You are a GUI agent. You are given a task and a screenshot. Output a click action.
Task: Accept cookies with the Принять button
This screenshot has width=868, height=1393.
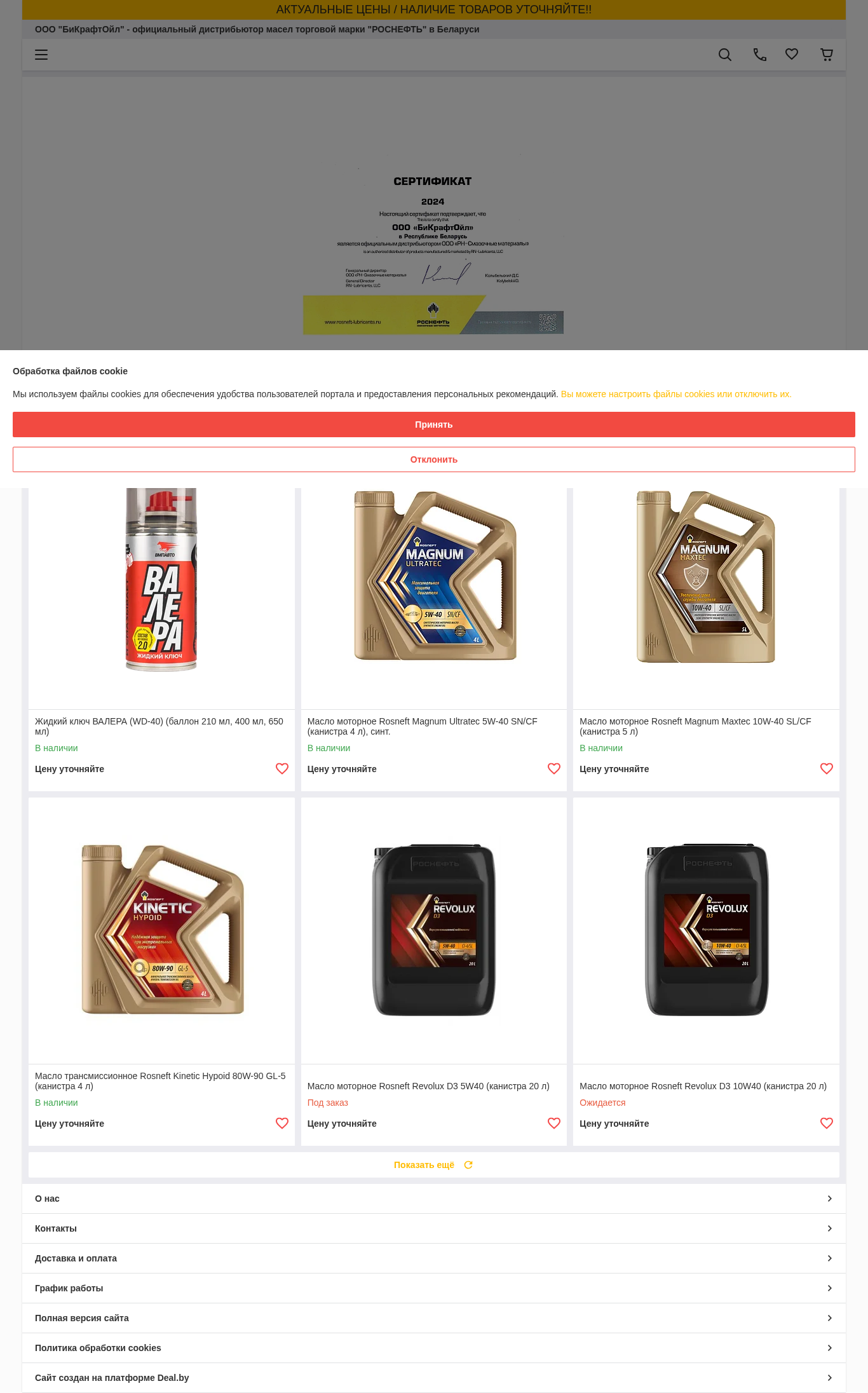pyautogui.click(x=434, y=425)
